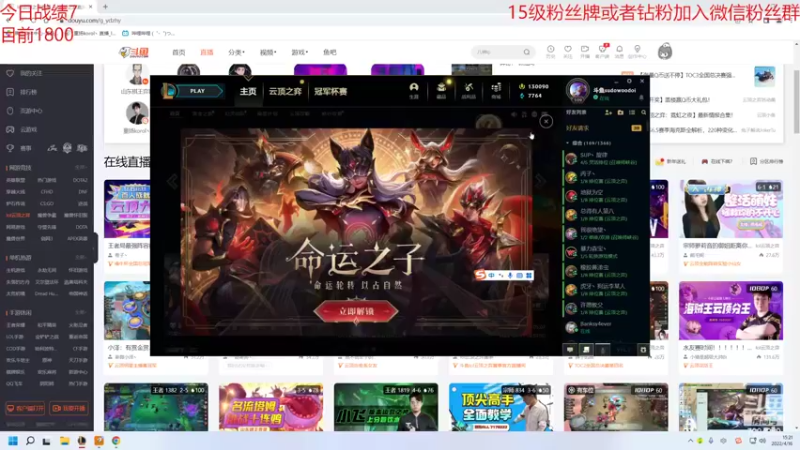
Task: Select friend Bankey4ever in friends list
Action: 604,327
